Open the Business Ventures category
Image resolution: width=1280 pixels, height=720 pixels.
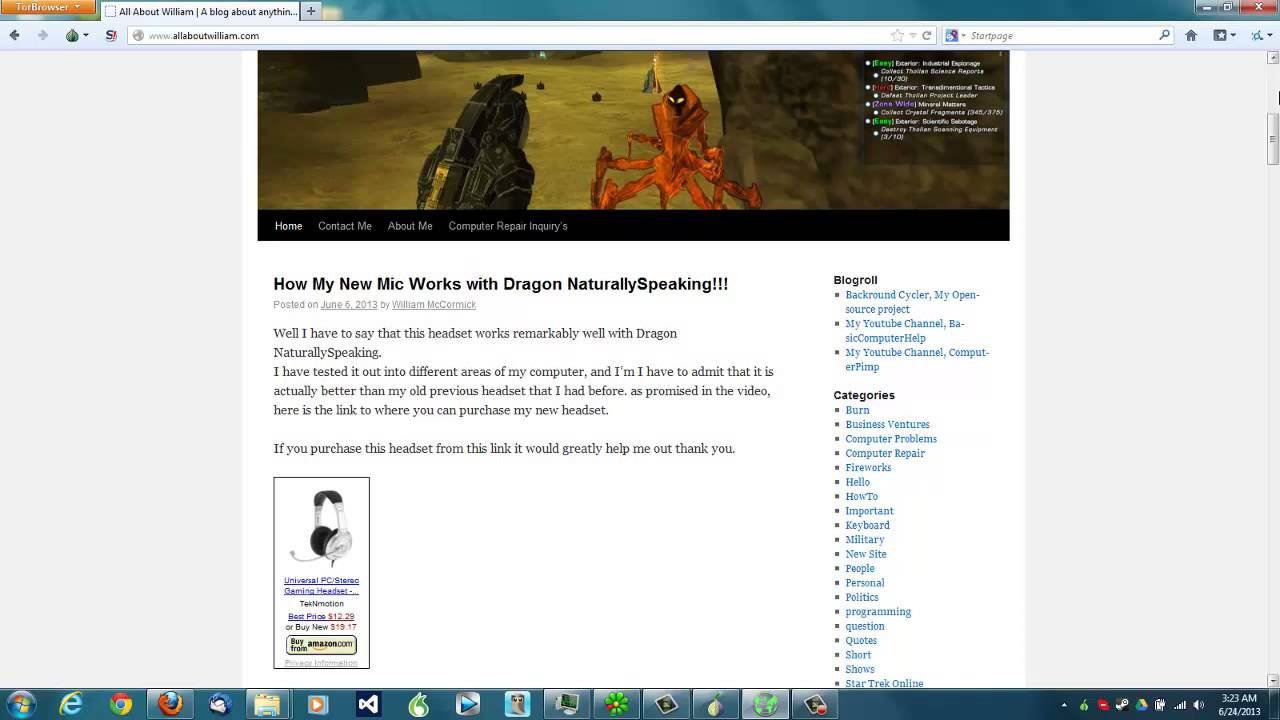pos(887,424)
